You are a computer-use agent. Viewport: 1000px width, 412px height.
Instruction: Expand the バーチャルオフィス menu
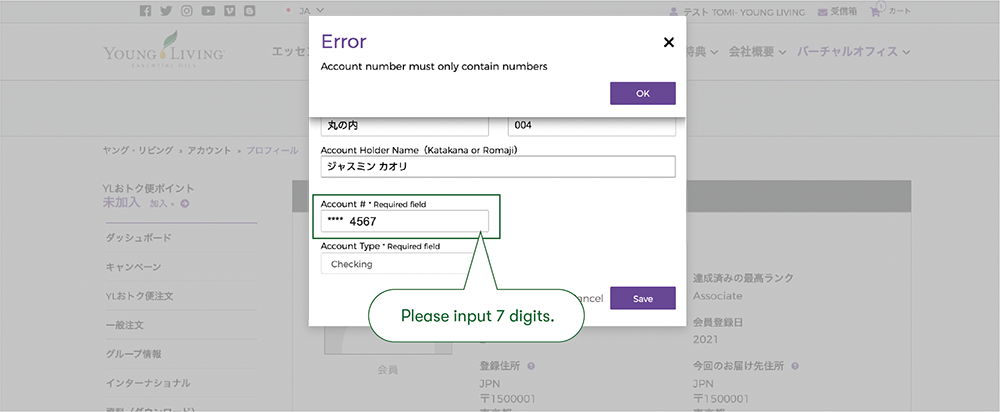pyautogui.click(x=853, y=52)
